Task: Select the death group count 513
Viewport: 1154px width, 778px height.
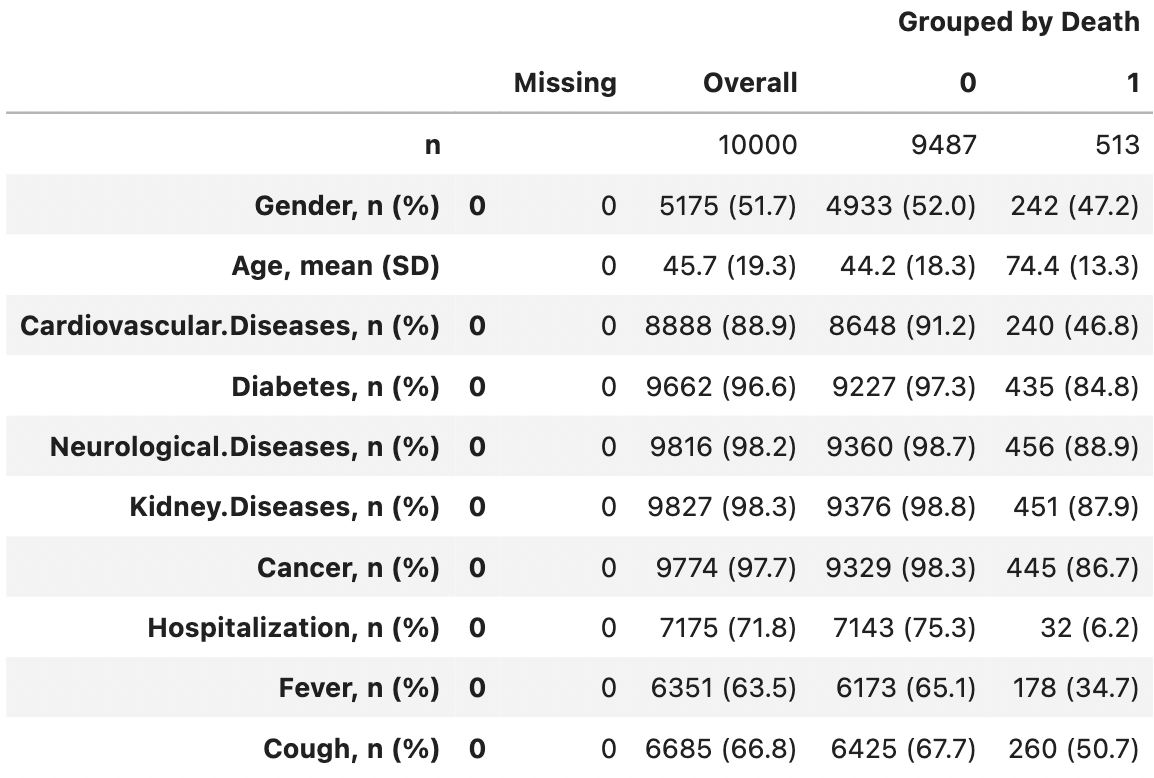Action: point(1115,145)
